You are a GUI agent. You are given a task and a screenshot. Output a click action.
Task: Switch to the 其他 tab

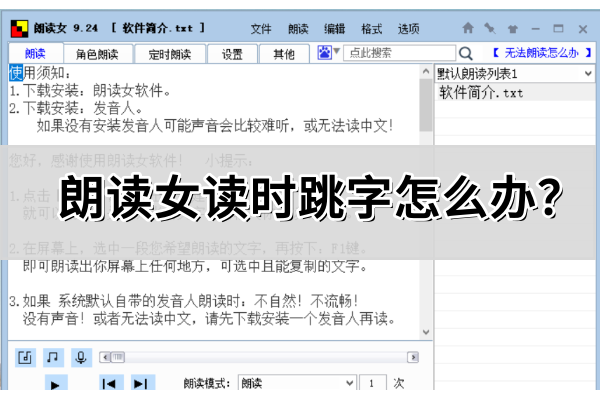(284, 54)
